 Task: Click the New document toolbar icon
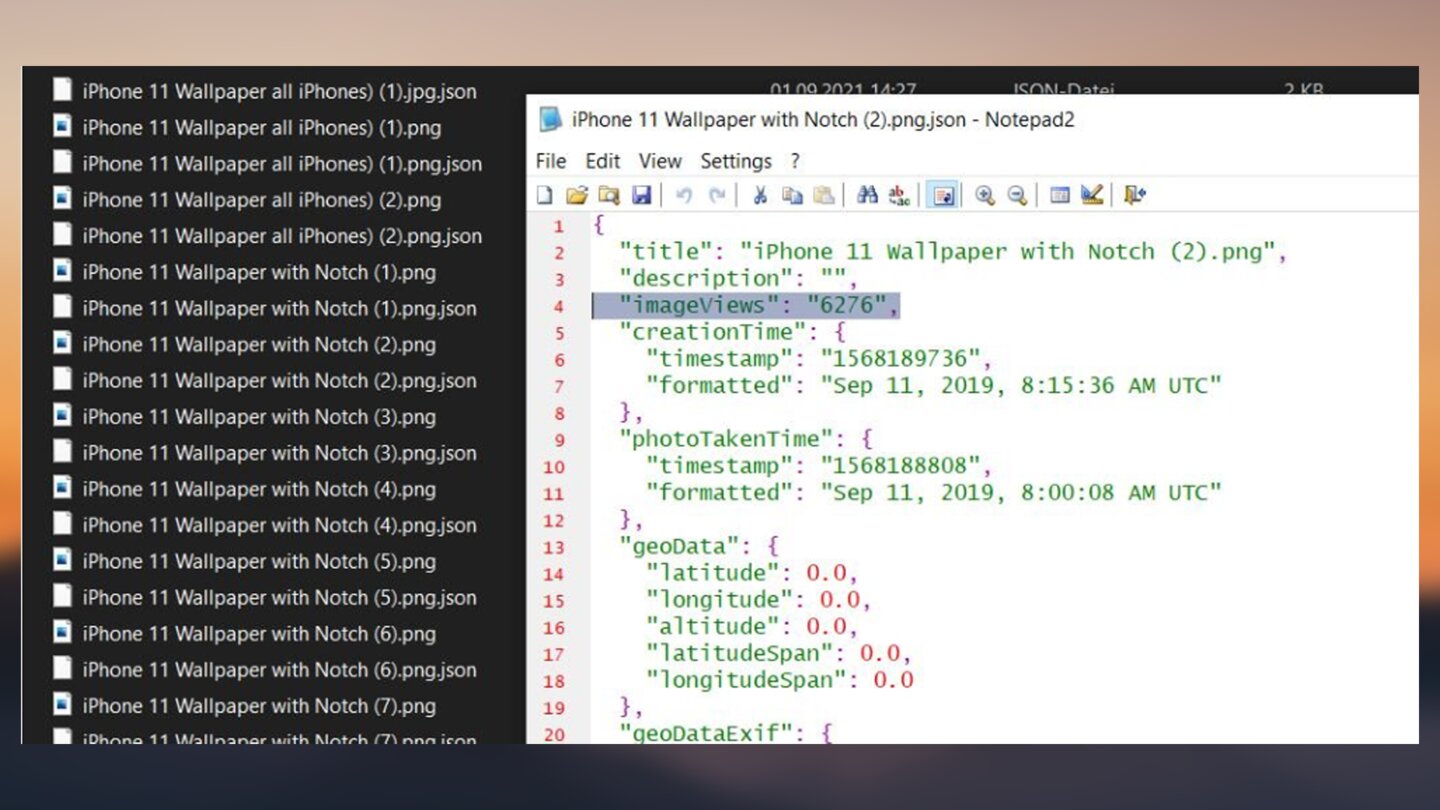(x=545, y=195)
